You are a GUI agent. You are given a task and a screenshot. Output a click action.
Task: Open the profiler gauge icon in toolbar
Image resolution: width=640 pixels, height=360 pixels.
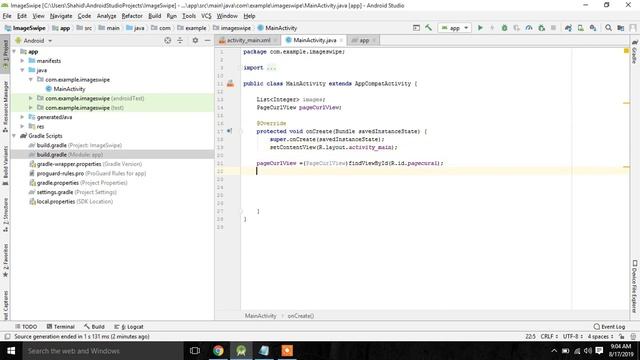[x=529, y=28]
